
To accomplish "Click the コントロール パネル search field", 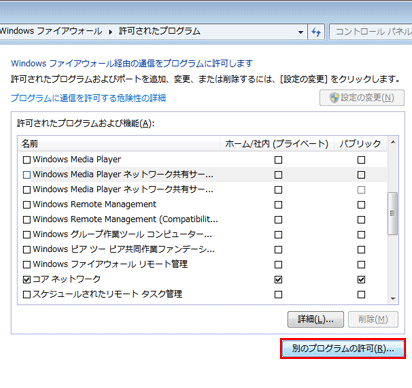I will tap(371, 32).
